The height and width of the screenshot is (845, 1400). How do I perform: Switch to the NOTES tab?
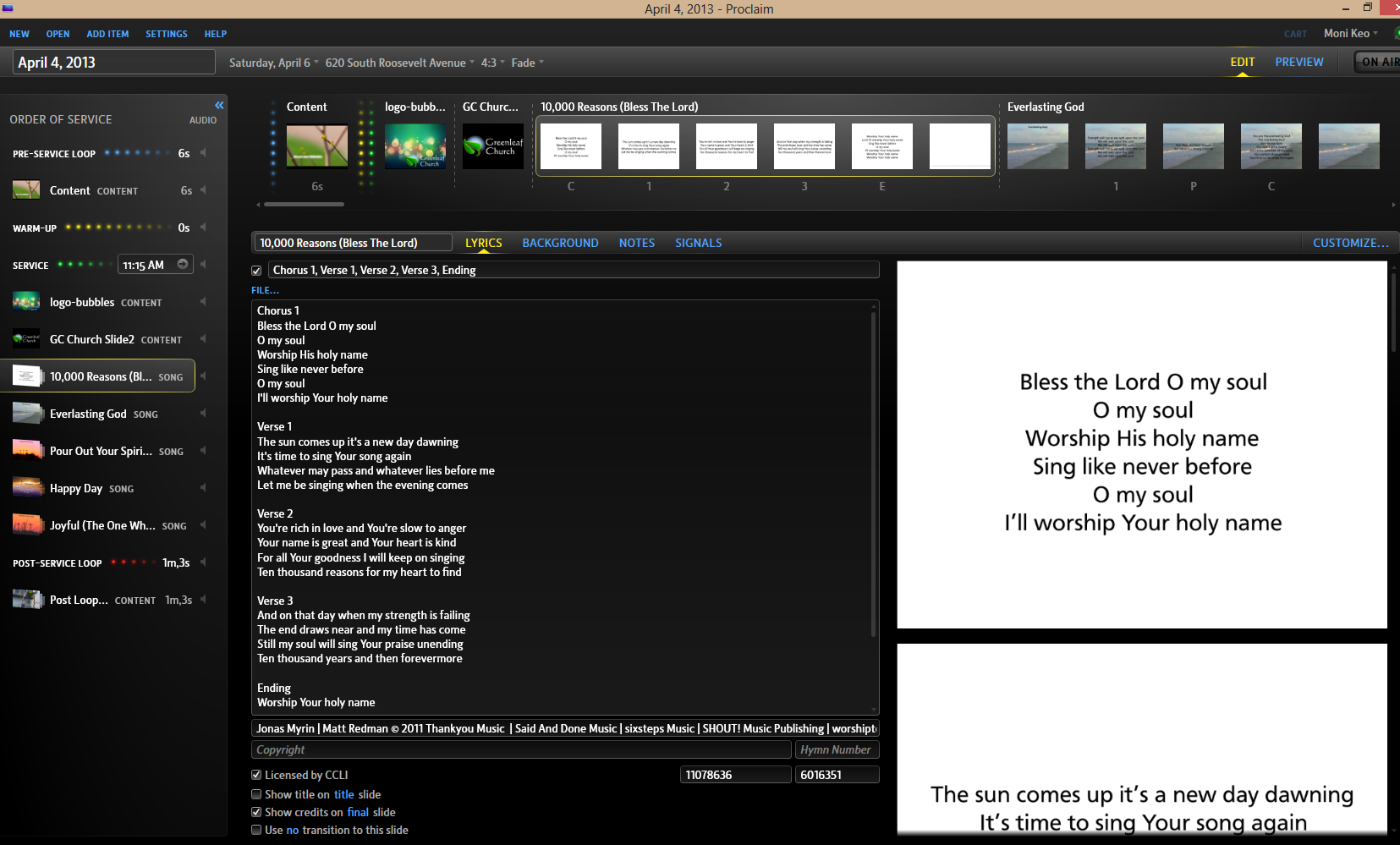637,243
